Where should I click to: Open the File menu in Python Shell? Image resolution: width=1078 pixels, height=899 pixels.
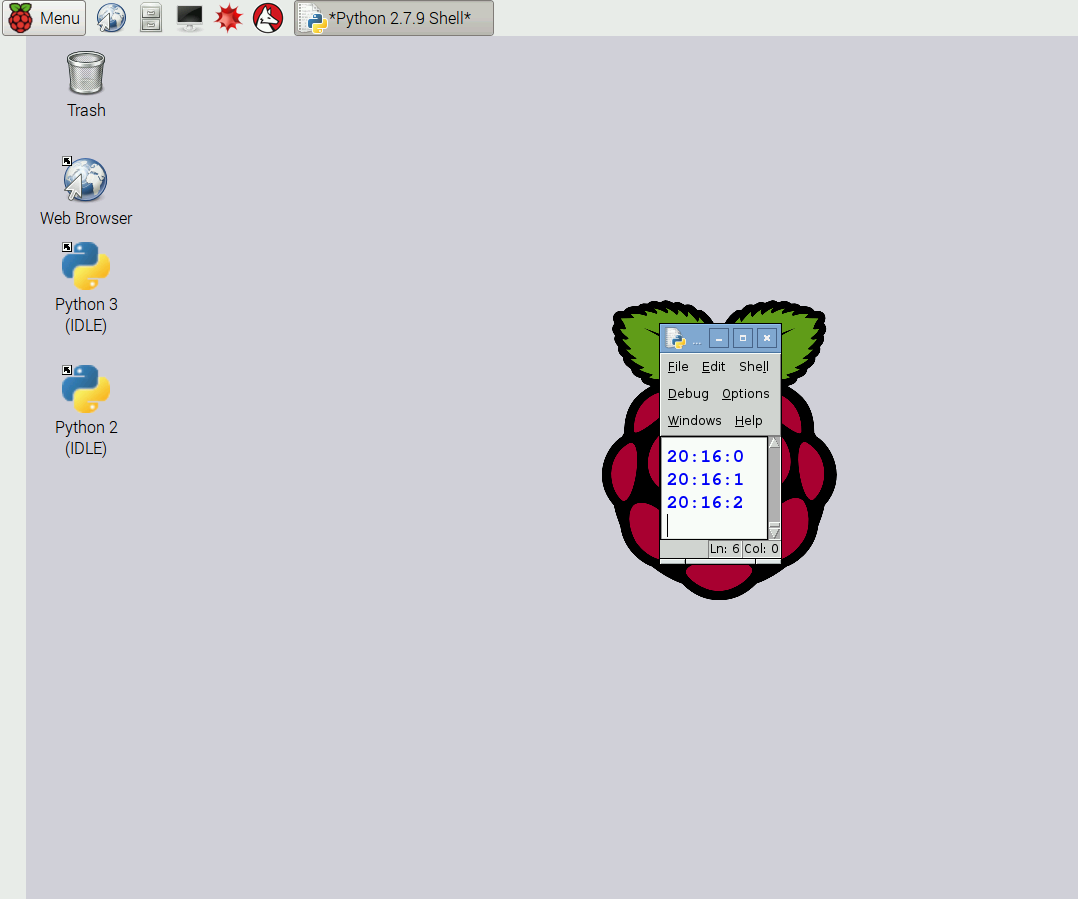678,366
